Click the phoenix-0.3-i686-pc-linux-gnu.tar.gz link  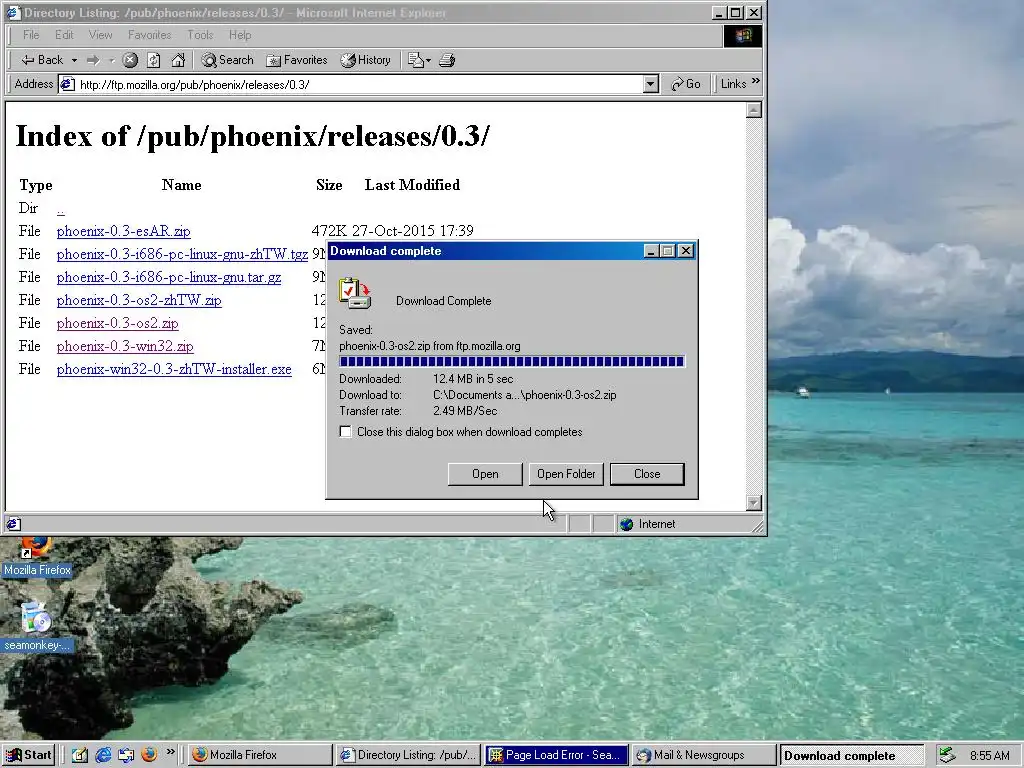168,277
